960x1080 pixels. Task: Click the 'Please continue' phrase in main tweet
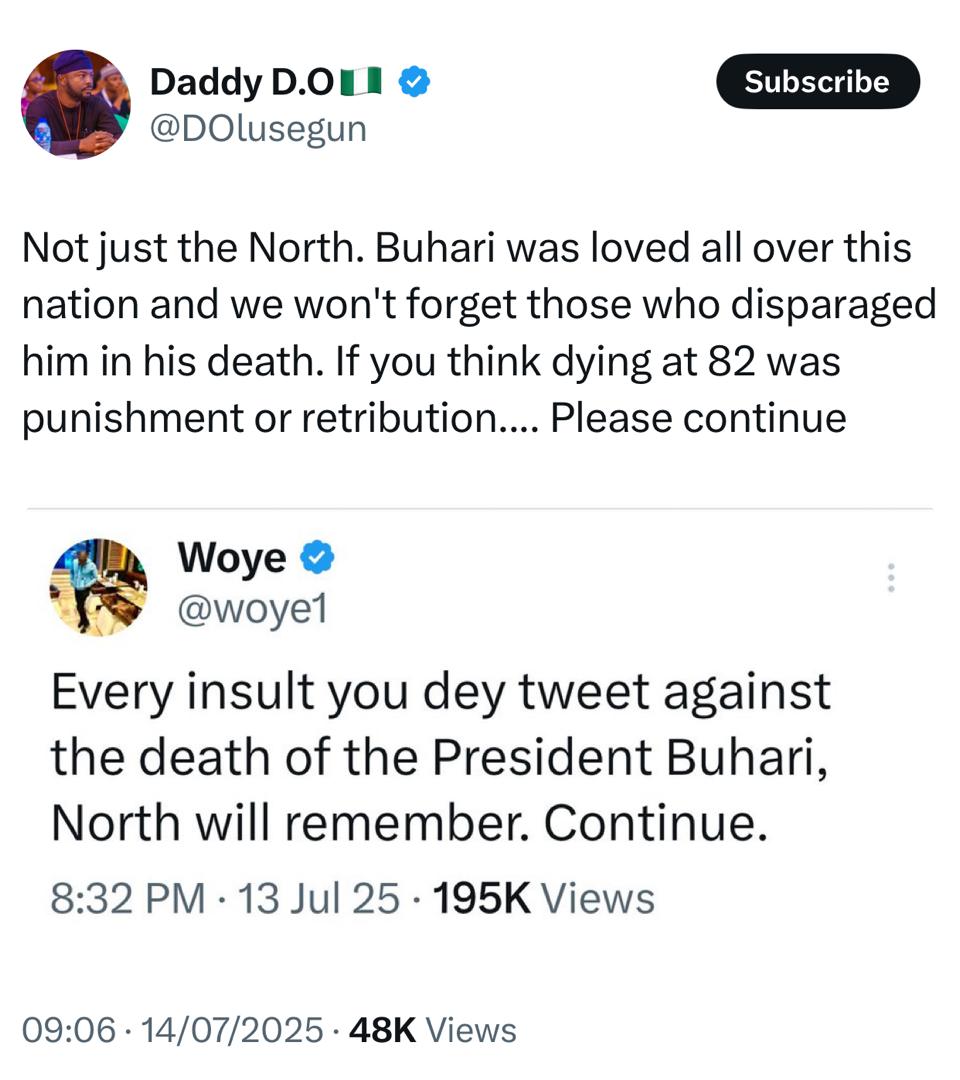pyautogui.click(x=698, y=417)
